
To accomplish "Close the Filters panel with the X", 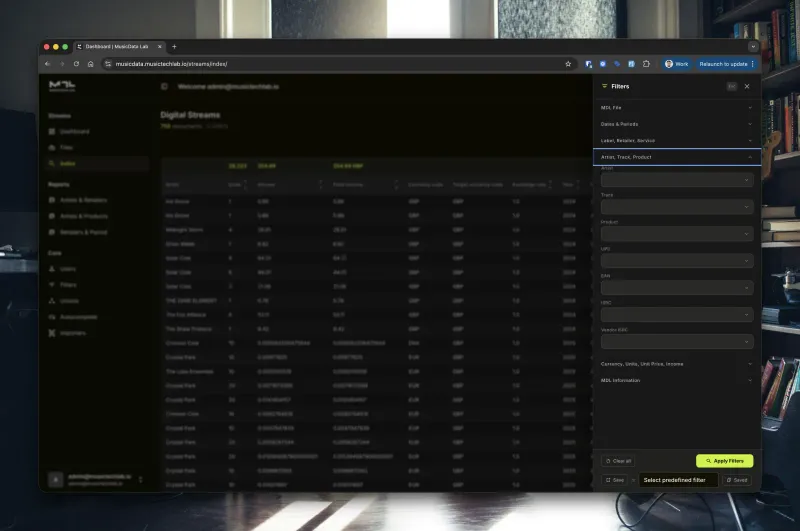I will 747,86.
